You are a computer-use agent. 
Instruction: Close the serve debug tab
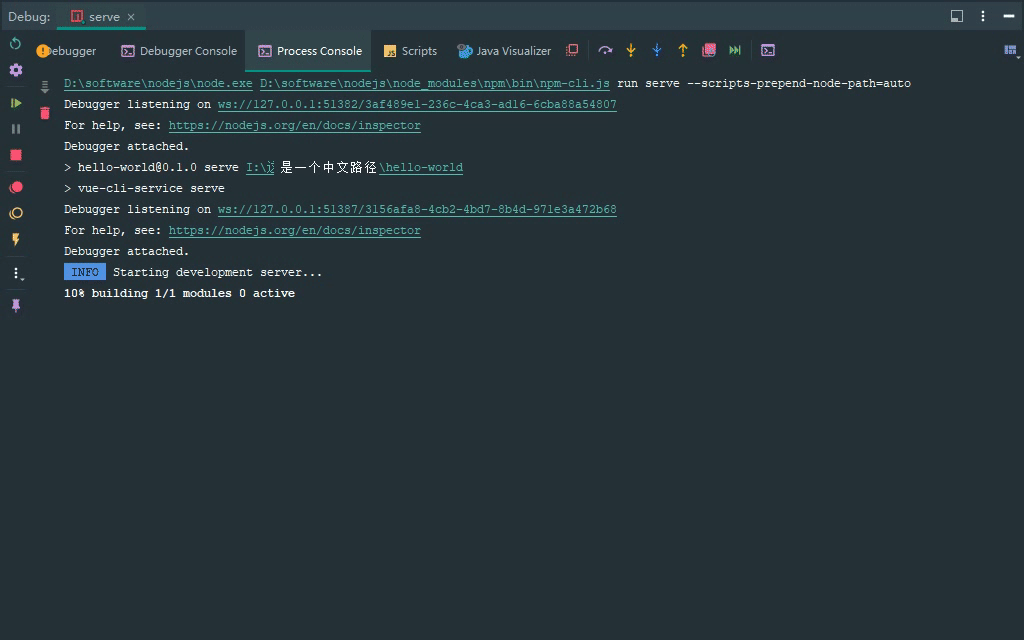pyautogui.click(x=131, y=17)
